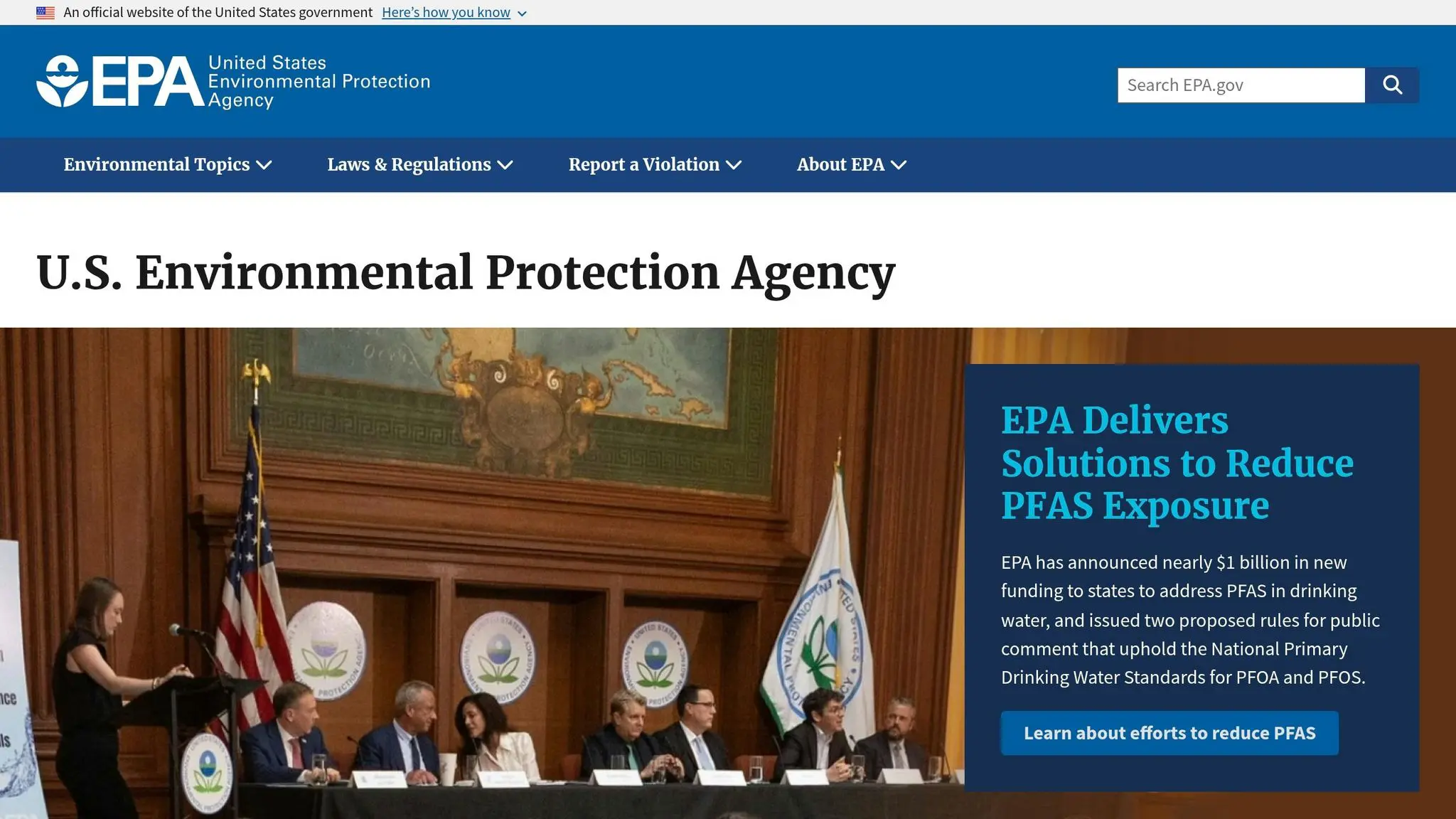Click the US flag icon in banner
Viewport: 1456px width, 819px height.
click(45, 13)
